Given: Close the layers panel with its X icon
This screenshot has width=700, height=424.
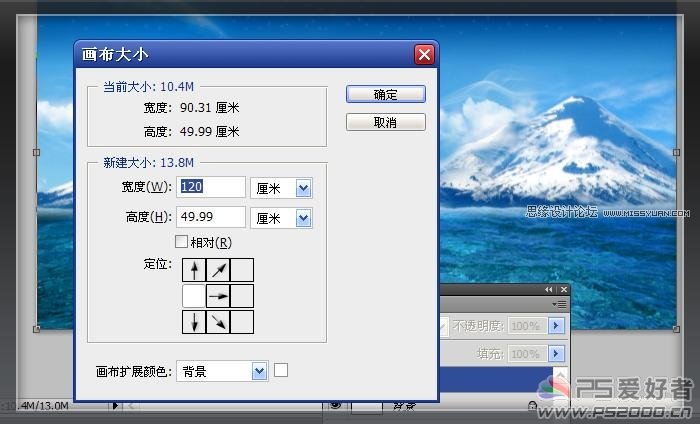Looking at the screenshot, I should [564, 290].
